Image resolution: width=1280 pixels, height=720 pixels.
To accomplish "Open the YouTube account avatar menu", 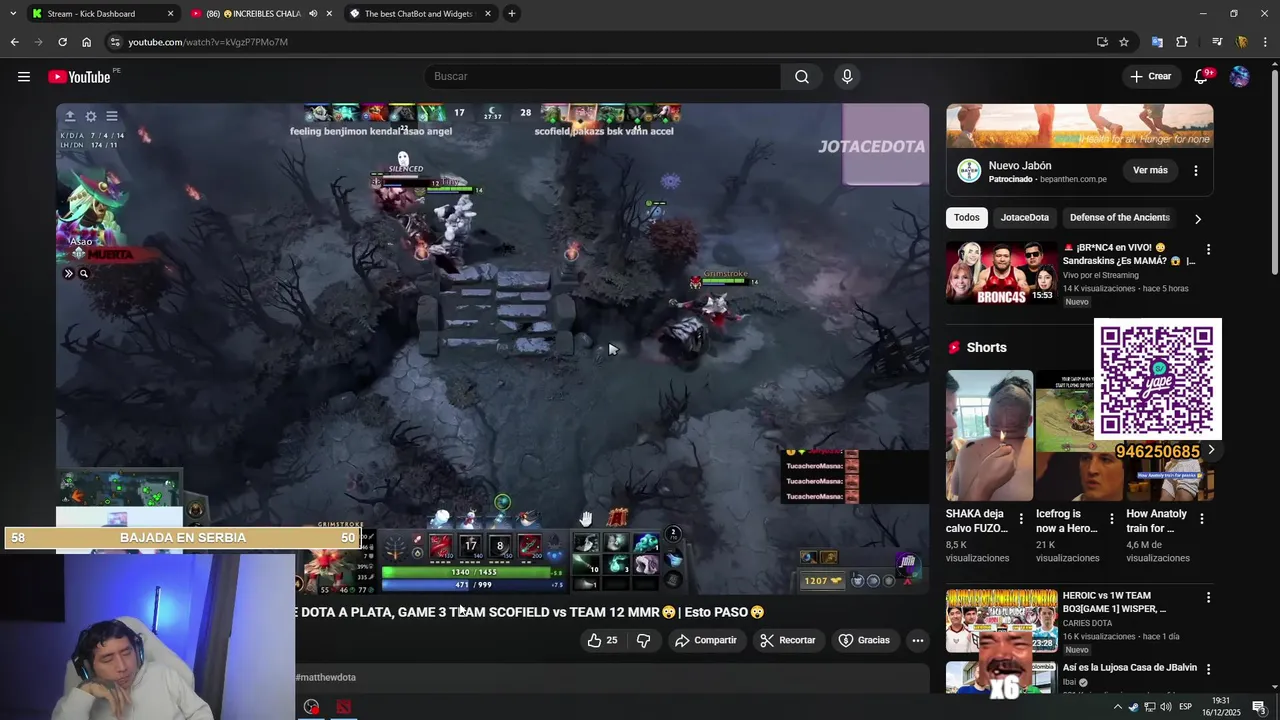I will click(1240, 76).
